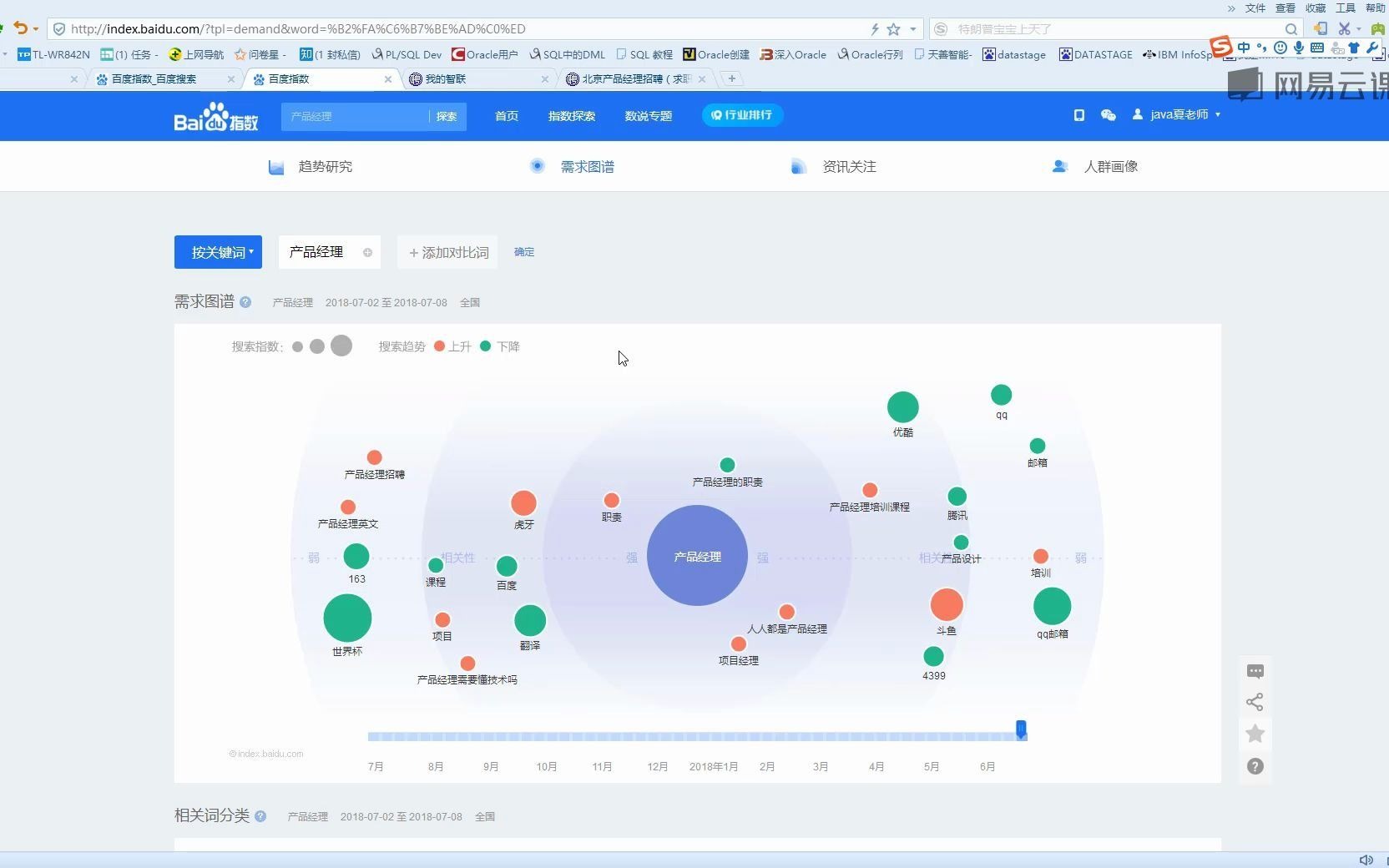Select the 斗鱼 bubble in the graph
Screen dimensions: 1389x868
click(x=947, y=605)
